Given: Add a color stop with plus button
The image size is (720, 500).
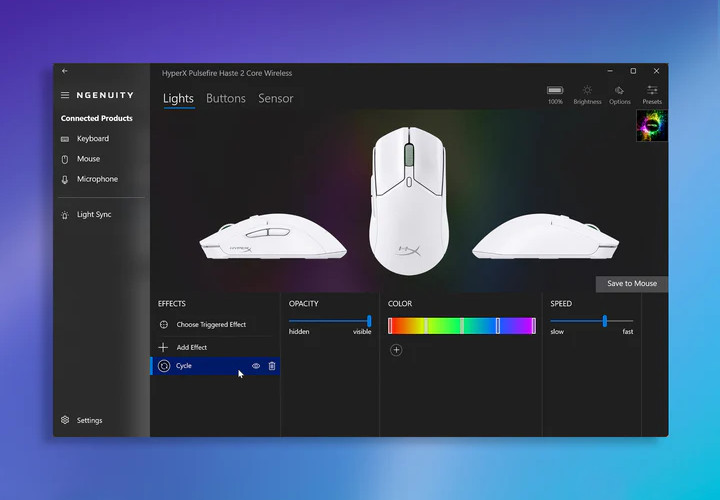Looking at the screenshot, I should [396, 350].
